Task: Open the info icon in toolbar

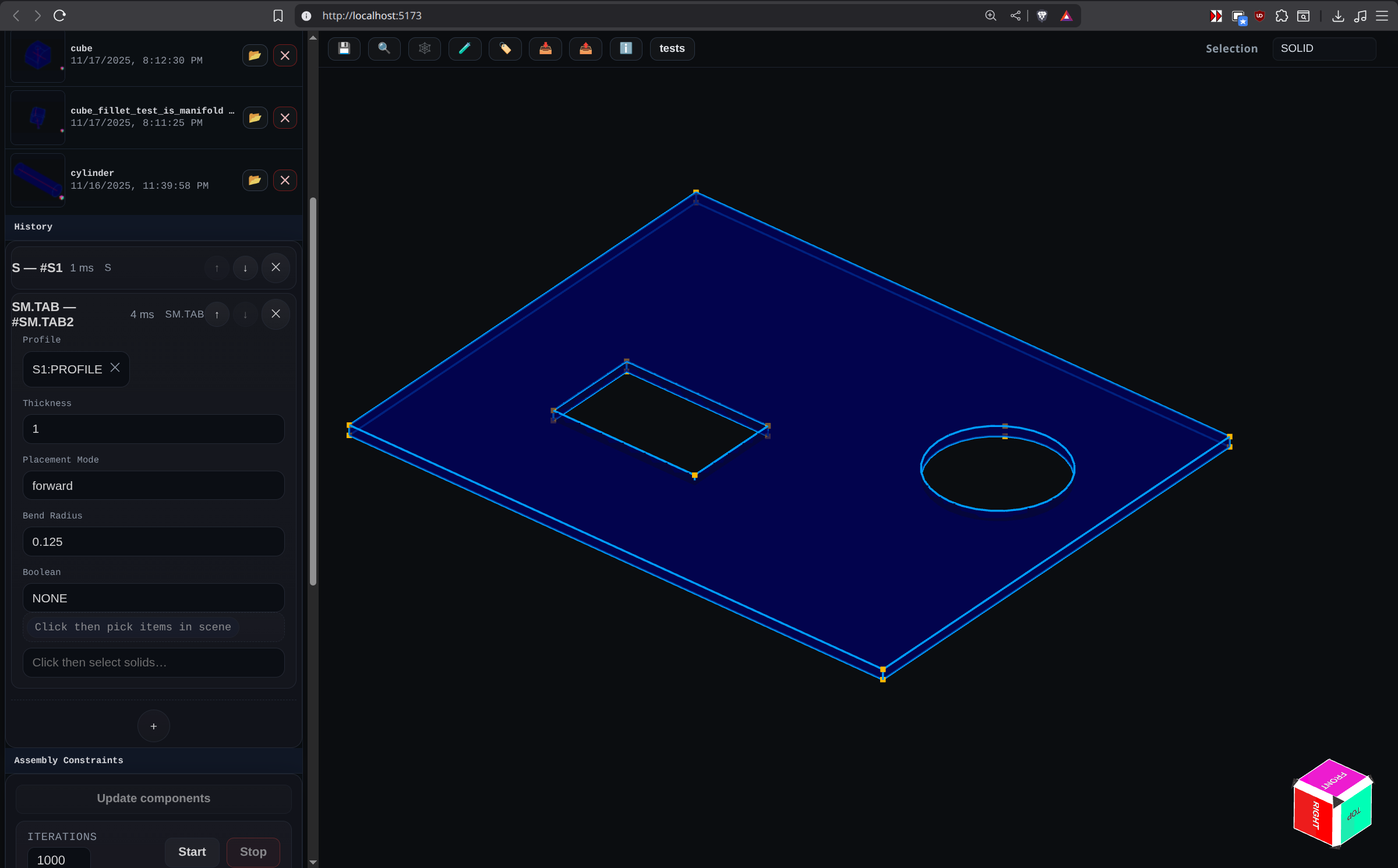Action: click(x=626, y=48)
